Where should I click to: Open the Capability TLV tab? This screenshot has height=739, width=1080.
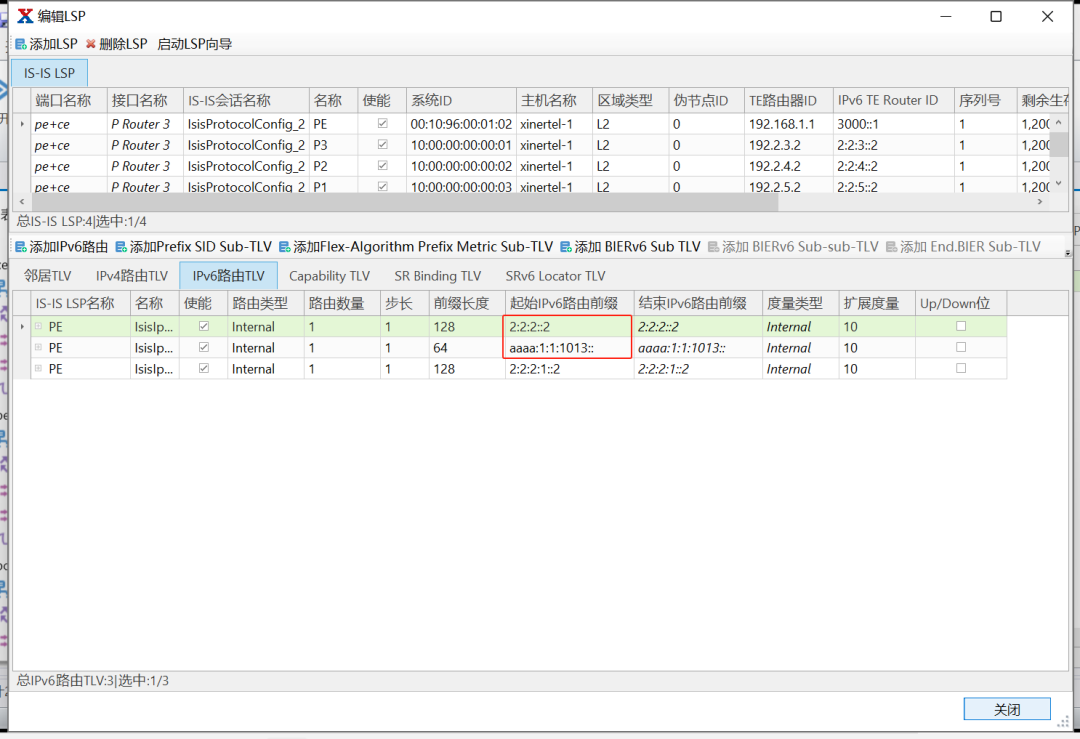click(329, 276)
